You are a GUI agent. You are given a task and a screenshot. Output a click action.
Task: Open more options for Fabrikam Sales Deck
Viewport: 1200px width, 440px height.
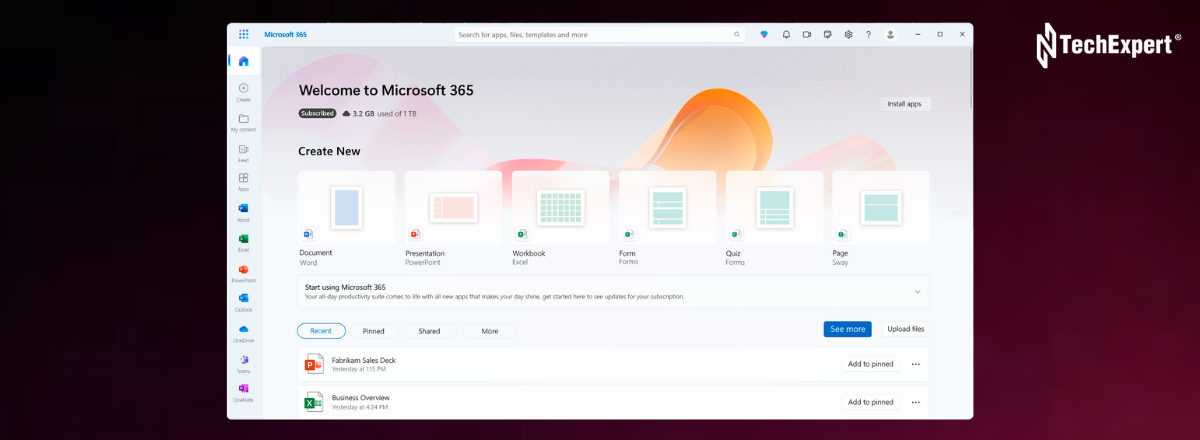[x=915, y=364]
